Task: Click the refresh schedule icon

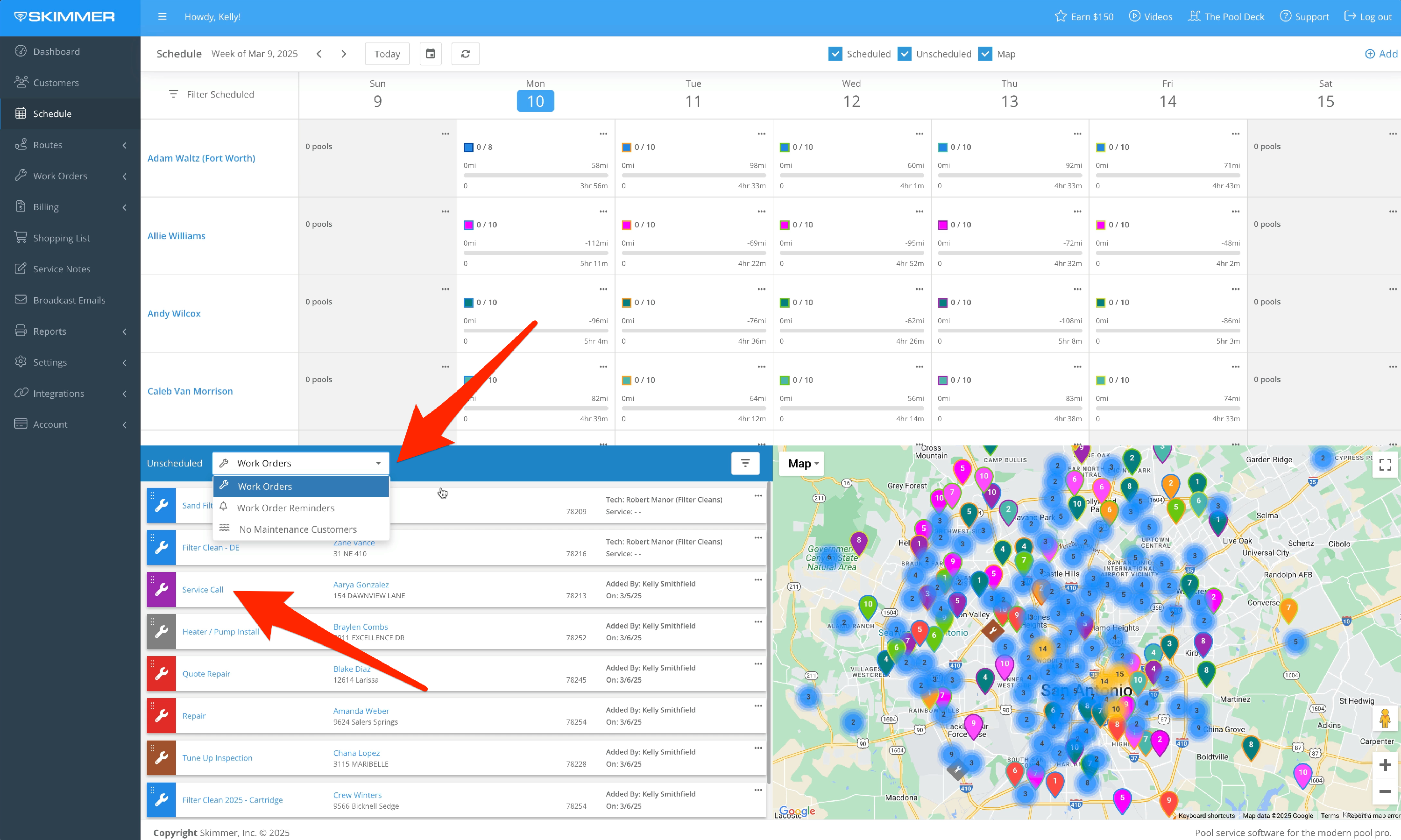Action: (x=465, y=54)
